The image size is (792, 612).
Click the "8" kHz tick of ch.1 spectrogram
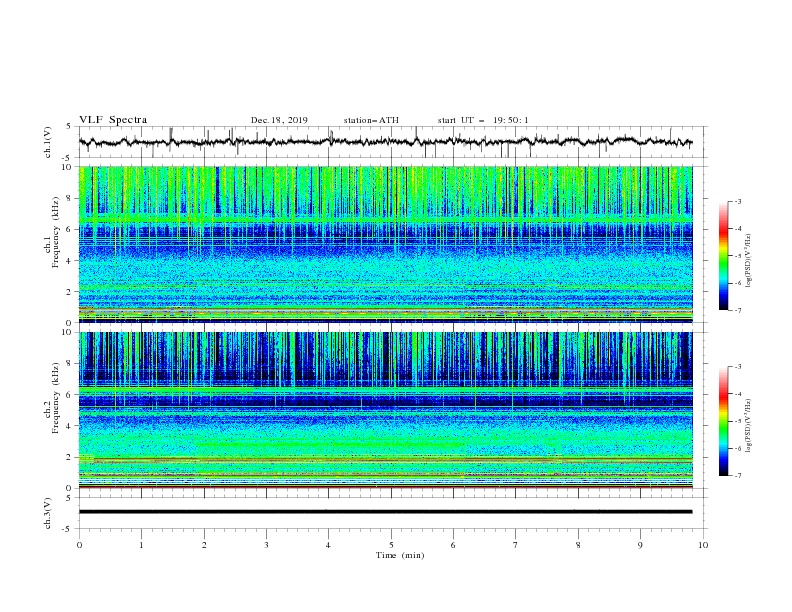point(71,198)
